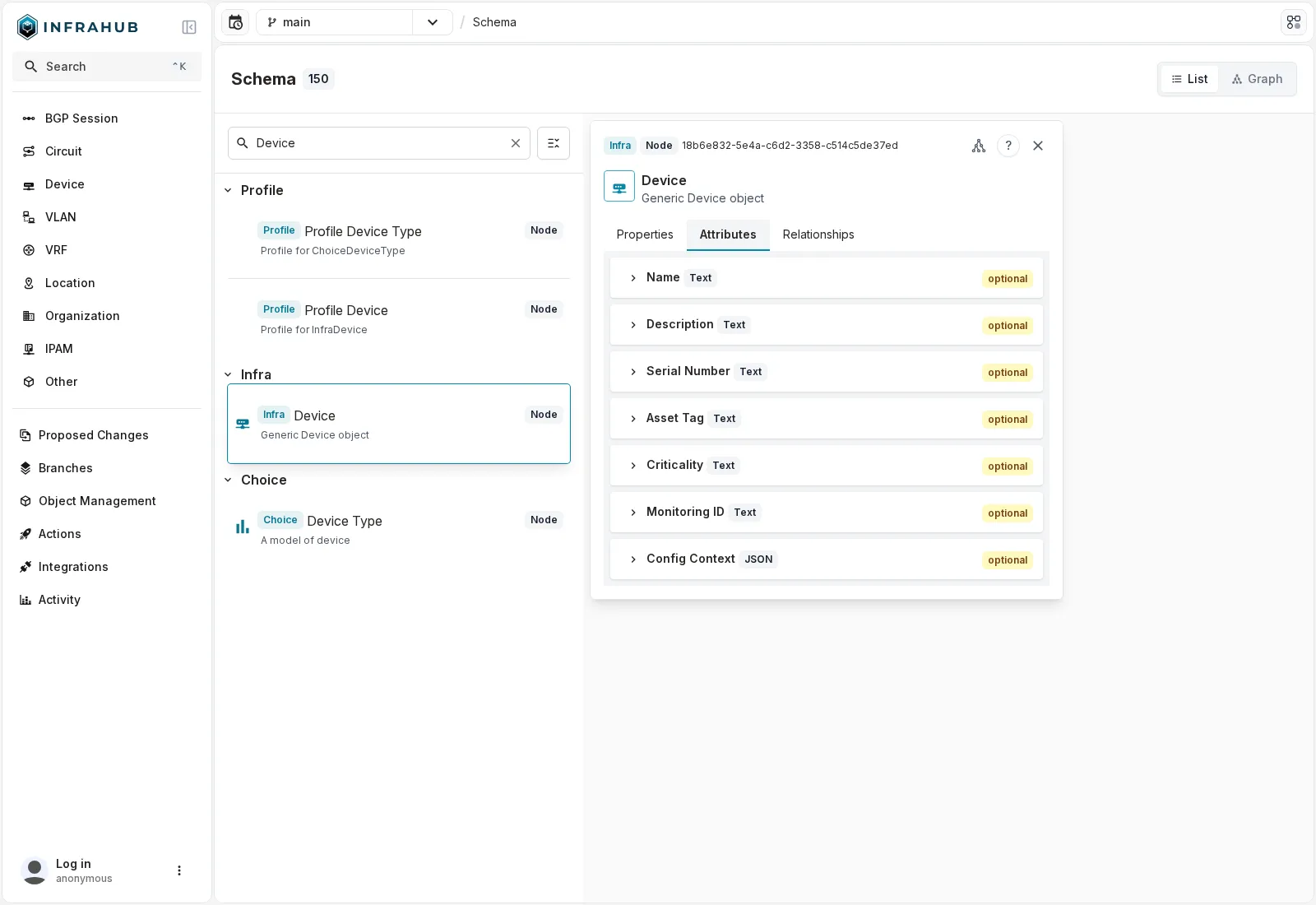Select the Attributes tab

tap(728, 234)
